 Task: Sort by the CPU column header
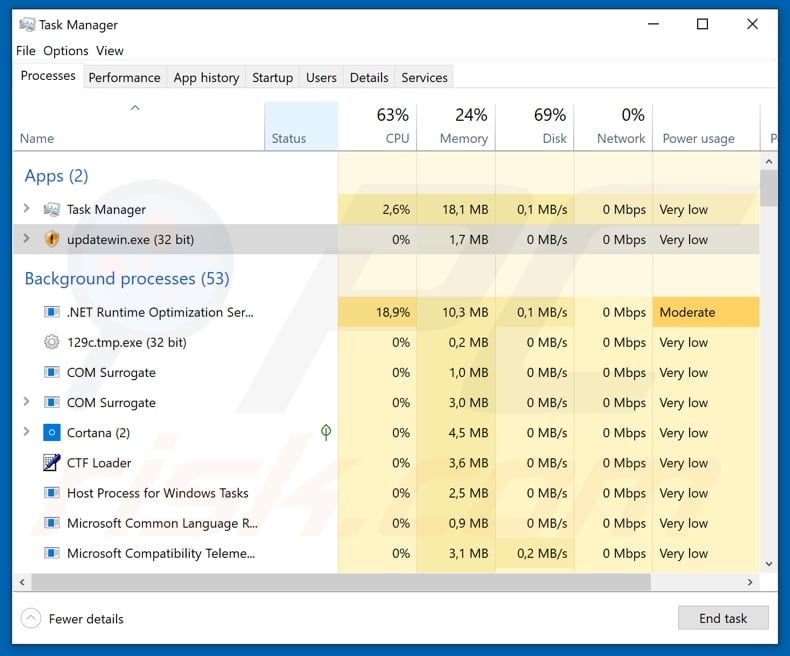point(377,126)
